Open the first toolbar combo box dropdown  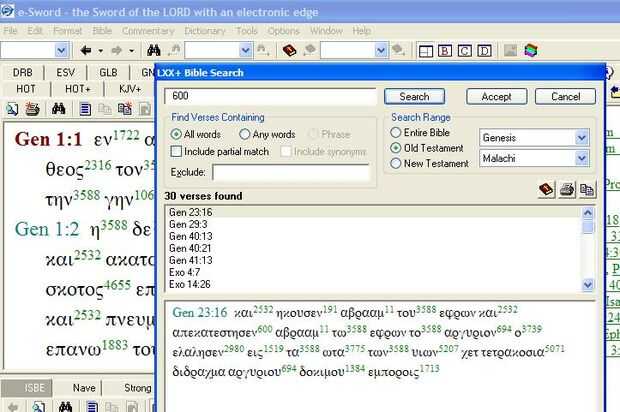pyautogui.click(x=61, y=51)
